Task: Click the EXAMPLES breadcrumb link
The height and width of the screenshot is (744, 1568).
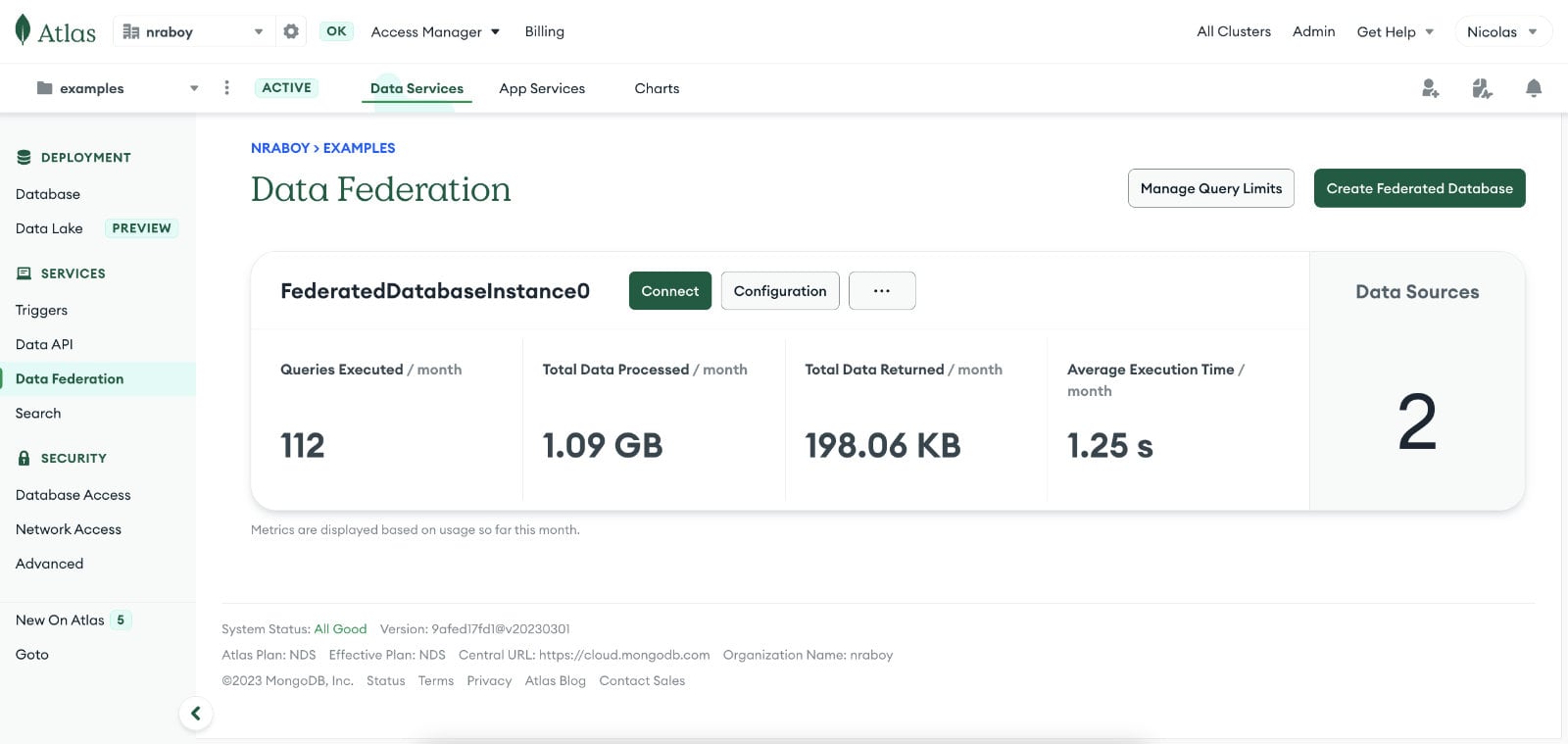Action: coord(360,148)
